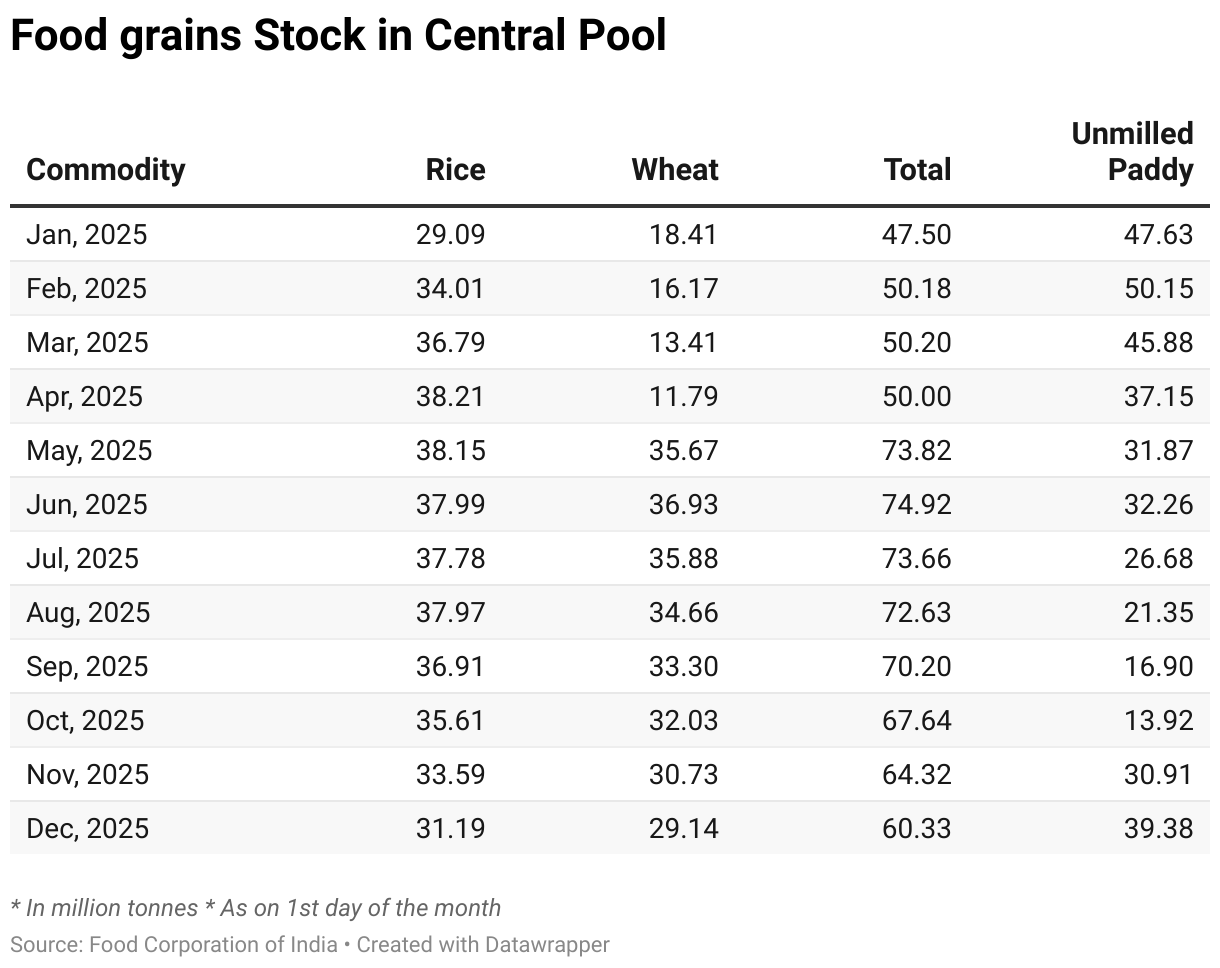Screen dimensions: 1220x968
Task: Click the Total column header
Action: 917,169
